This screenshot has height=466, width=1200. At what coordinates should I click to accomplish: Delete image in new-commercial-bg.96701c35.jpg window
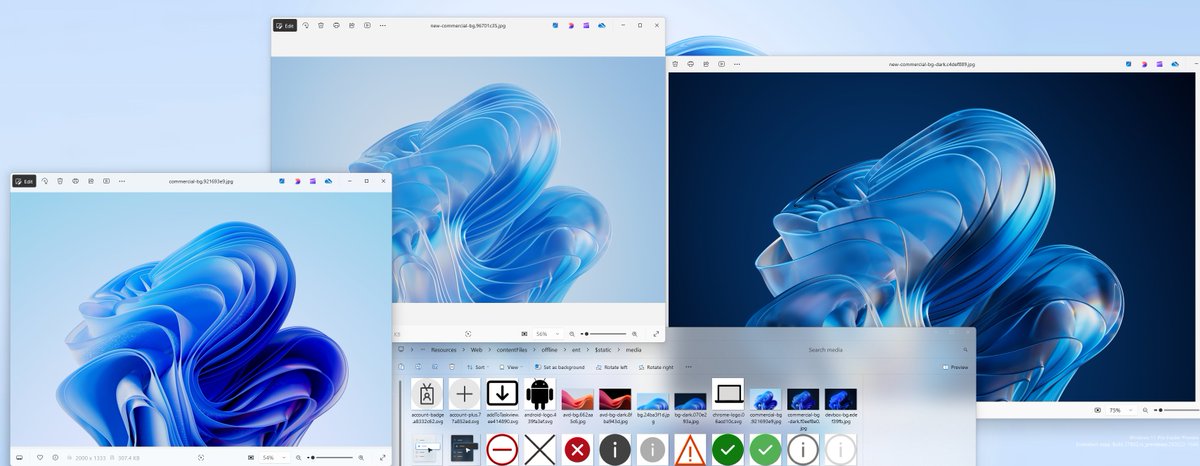pyautogui.click(x=321, y=25)
